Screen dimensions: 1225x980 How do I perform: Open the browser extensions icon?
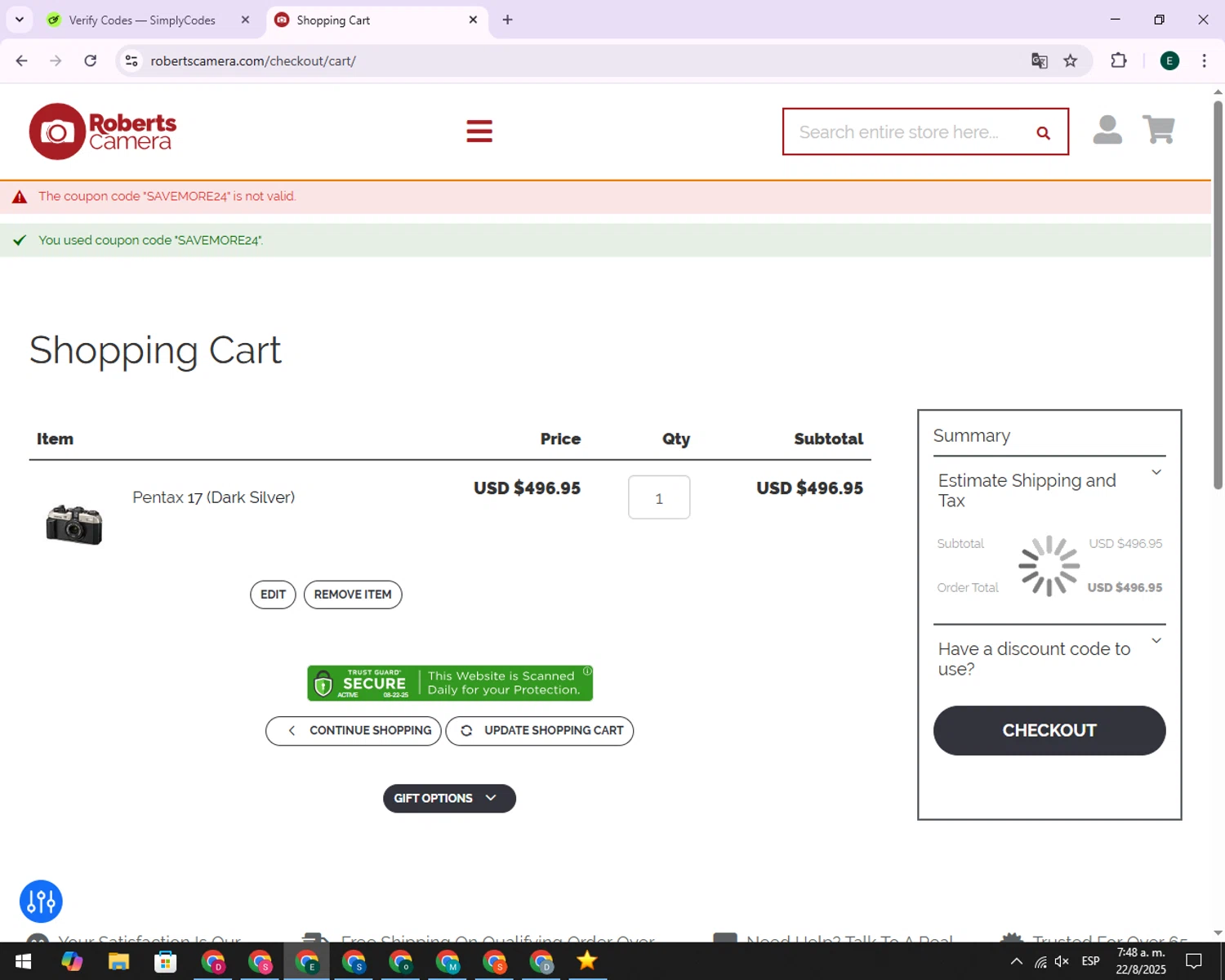click(1119, 60)
